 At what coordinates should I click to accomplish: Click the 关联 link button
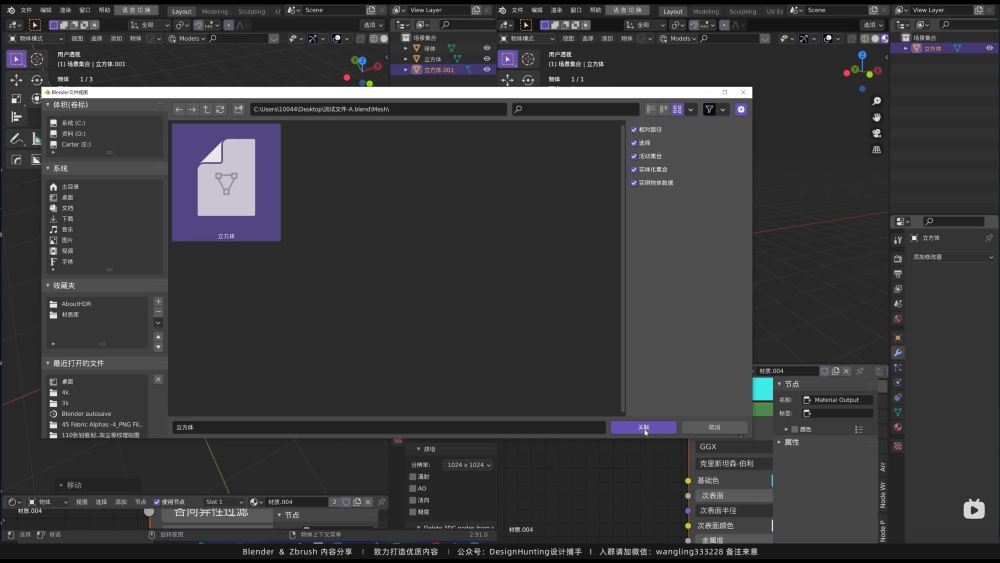click(x=643, y=428)
